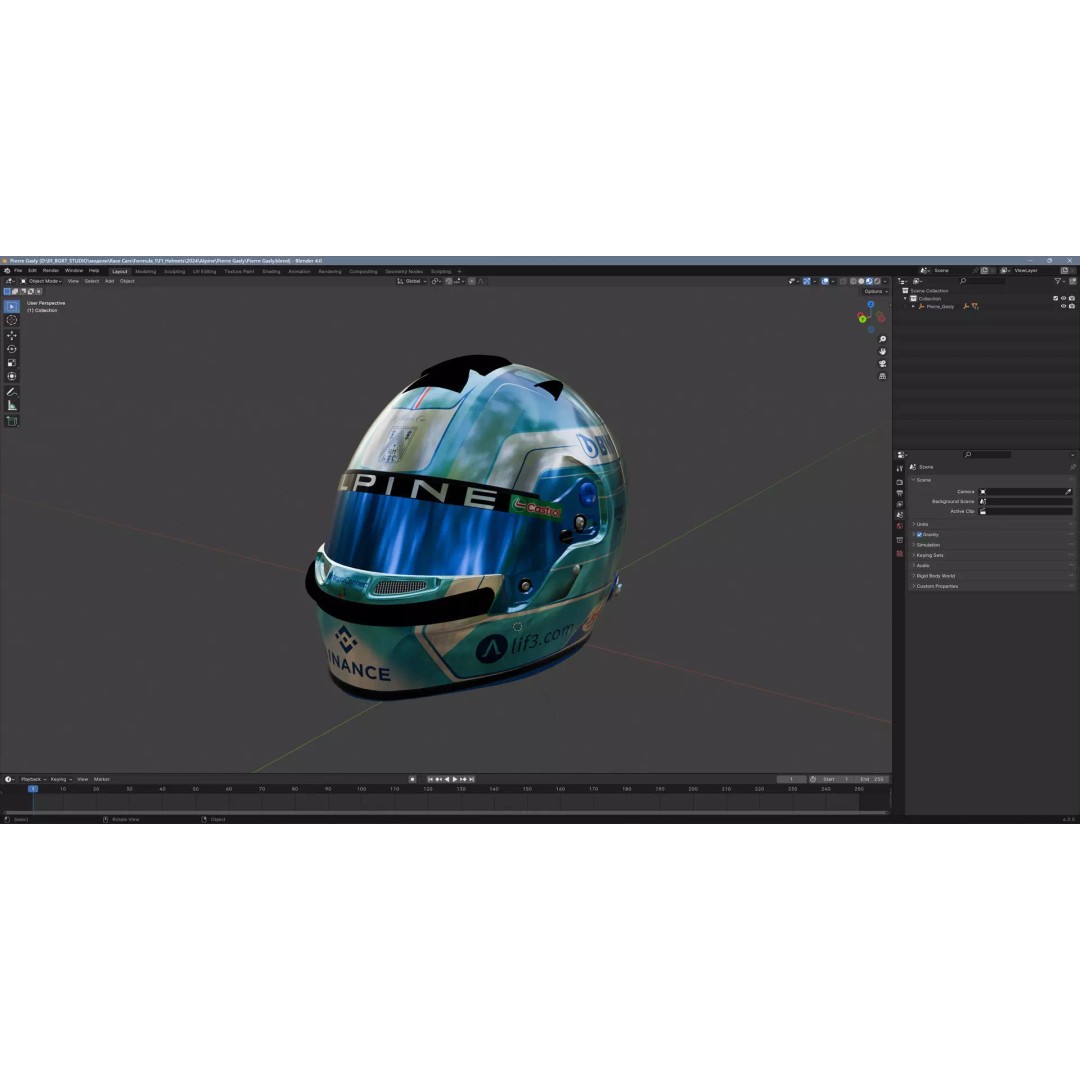Screen dimensions: 1080x1080
Task: Disable the Gravity checkbox in Scene properties
Action: point(919,534)
